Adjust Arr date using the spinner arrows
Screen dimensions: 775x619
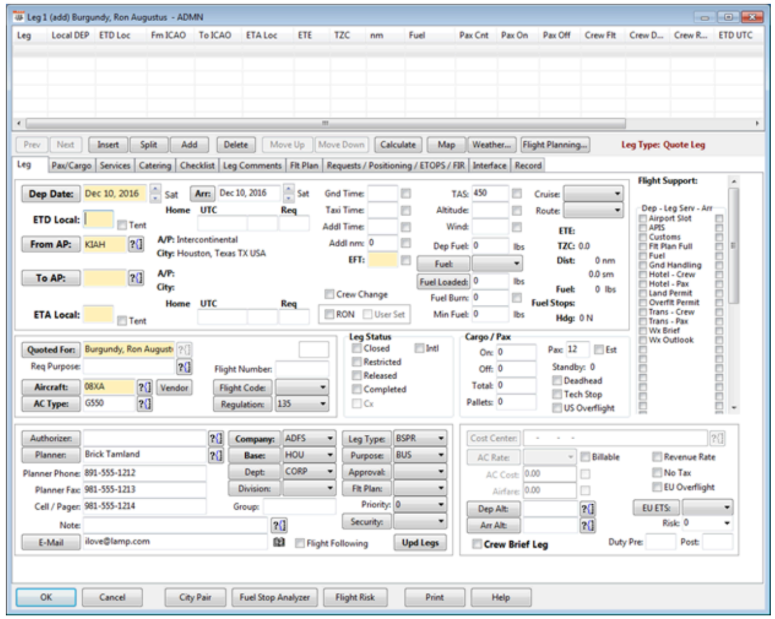(289, 193)
